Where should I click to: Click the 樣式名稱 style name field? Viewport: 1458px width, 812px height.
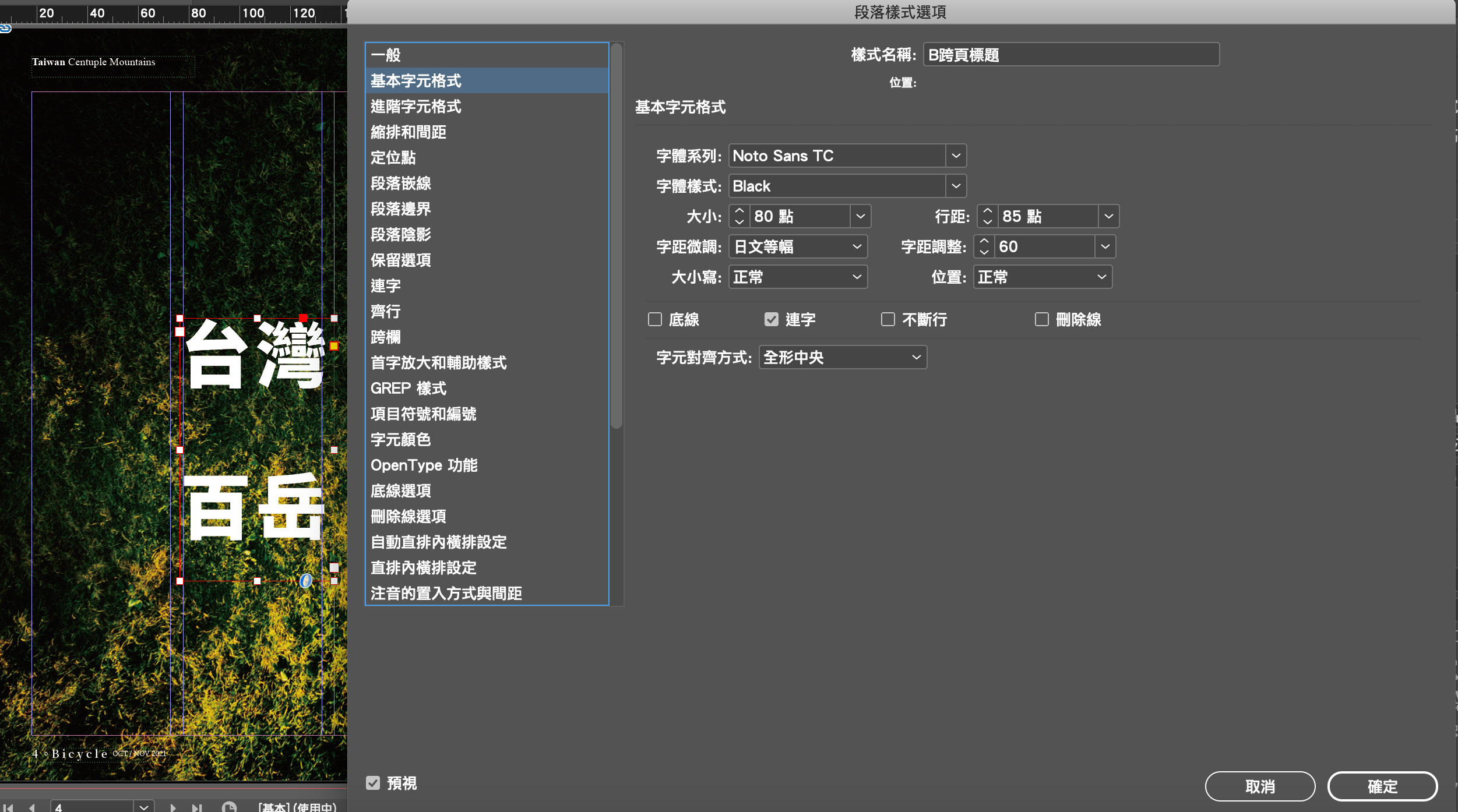(1070, 55)
